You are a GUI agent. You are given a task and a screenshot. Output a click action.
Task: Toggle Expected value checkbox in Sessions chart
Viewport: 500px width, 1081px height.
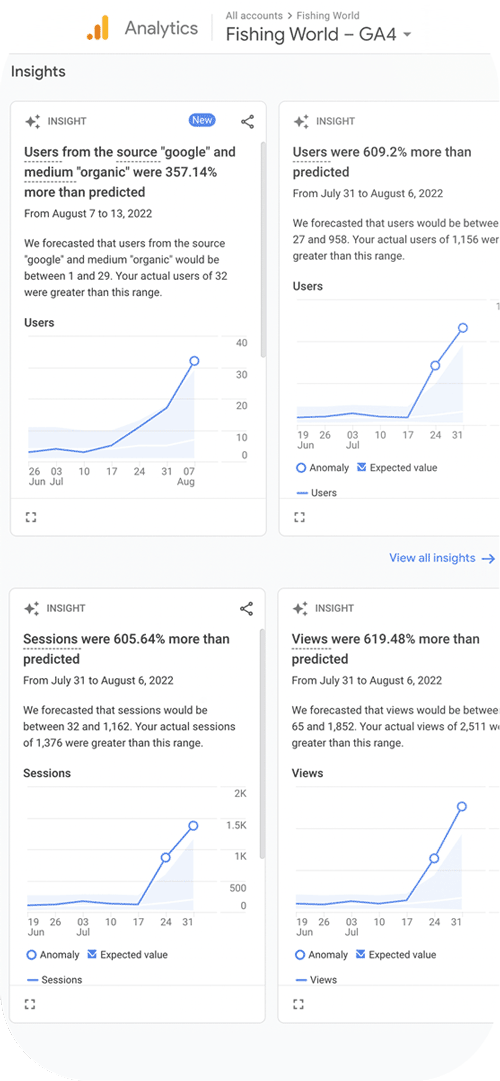click(x=92, y=955)
